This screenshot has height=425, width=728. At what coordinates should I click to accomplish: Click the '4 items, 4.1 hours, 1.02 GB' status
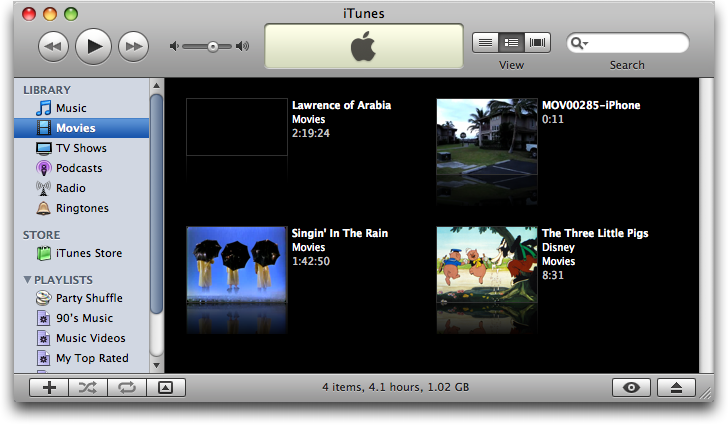click(x=396, y=387)
